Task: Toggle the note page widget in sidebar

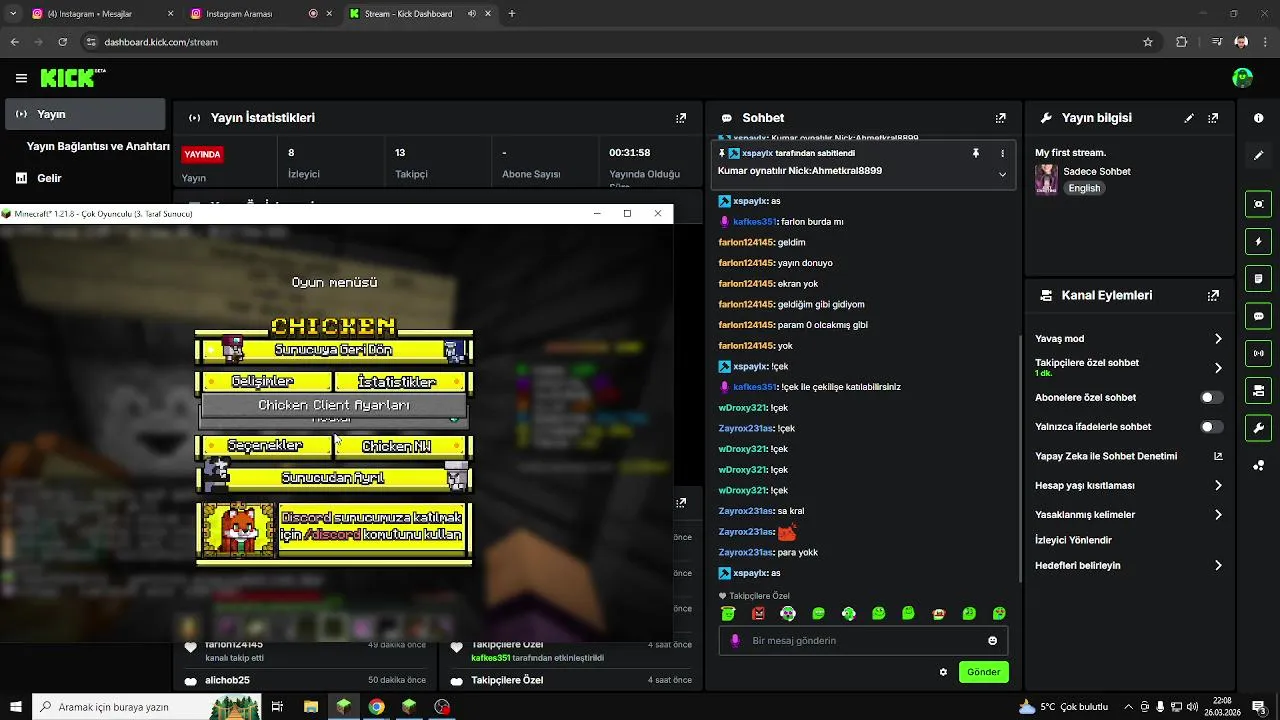Action: point(1258,279)
